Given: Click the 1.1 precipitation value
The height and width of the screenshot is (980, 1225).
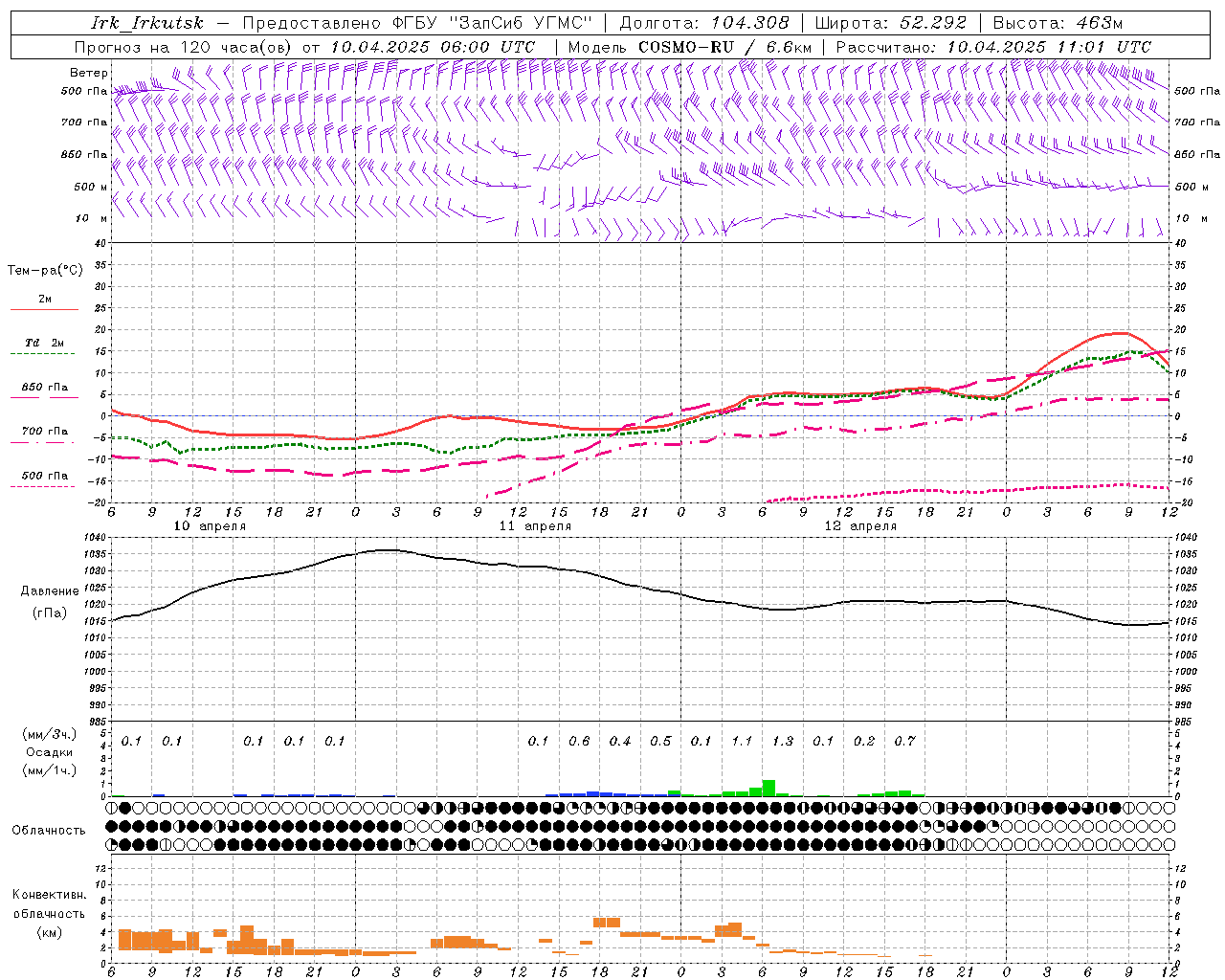Looking at the screenshot, I should click(x=742, y=741).
